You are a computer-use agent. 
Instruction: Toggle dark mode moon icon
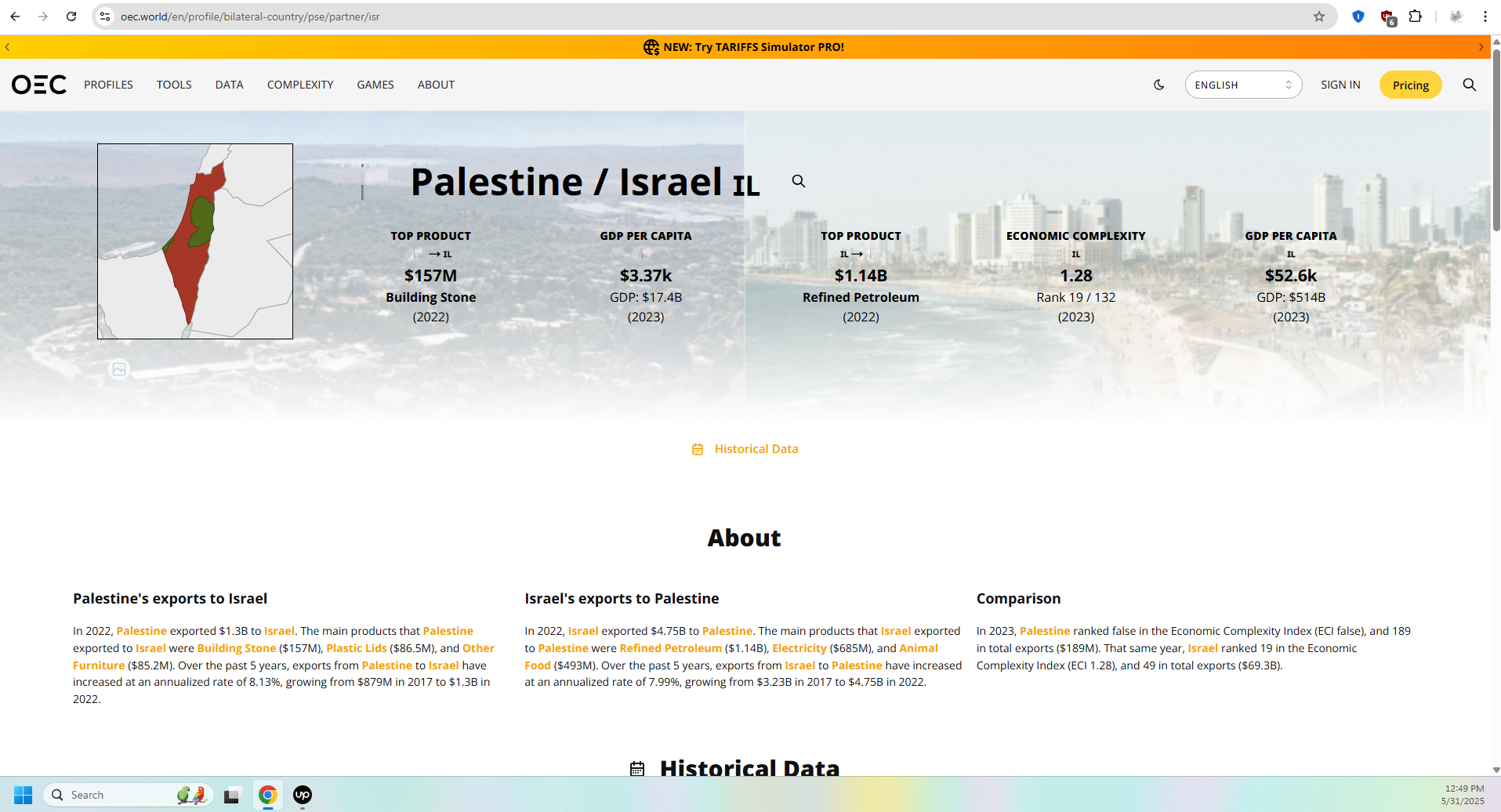1159,85
